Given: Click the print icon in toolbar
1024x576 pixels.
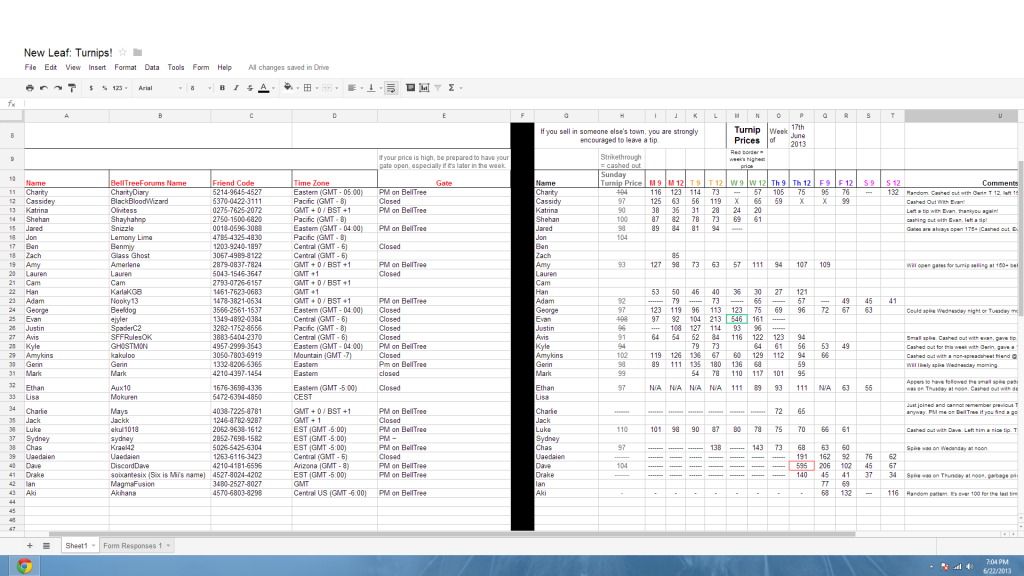Looking at the screenshot, I should [30, 88].
